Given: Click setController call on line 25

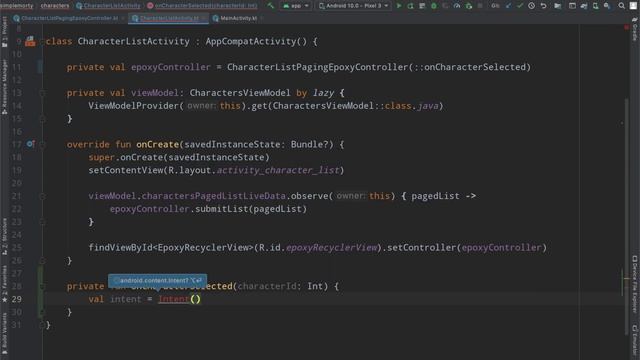Looking at the screenshot, I should click(x=422, y=248).
